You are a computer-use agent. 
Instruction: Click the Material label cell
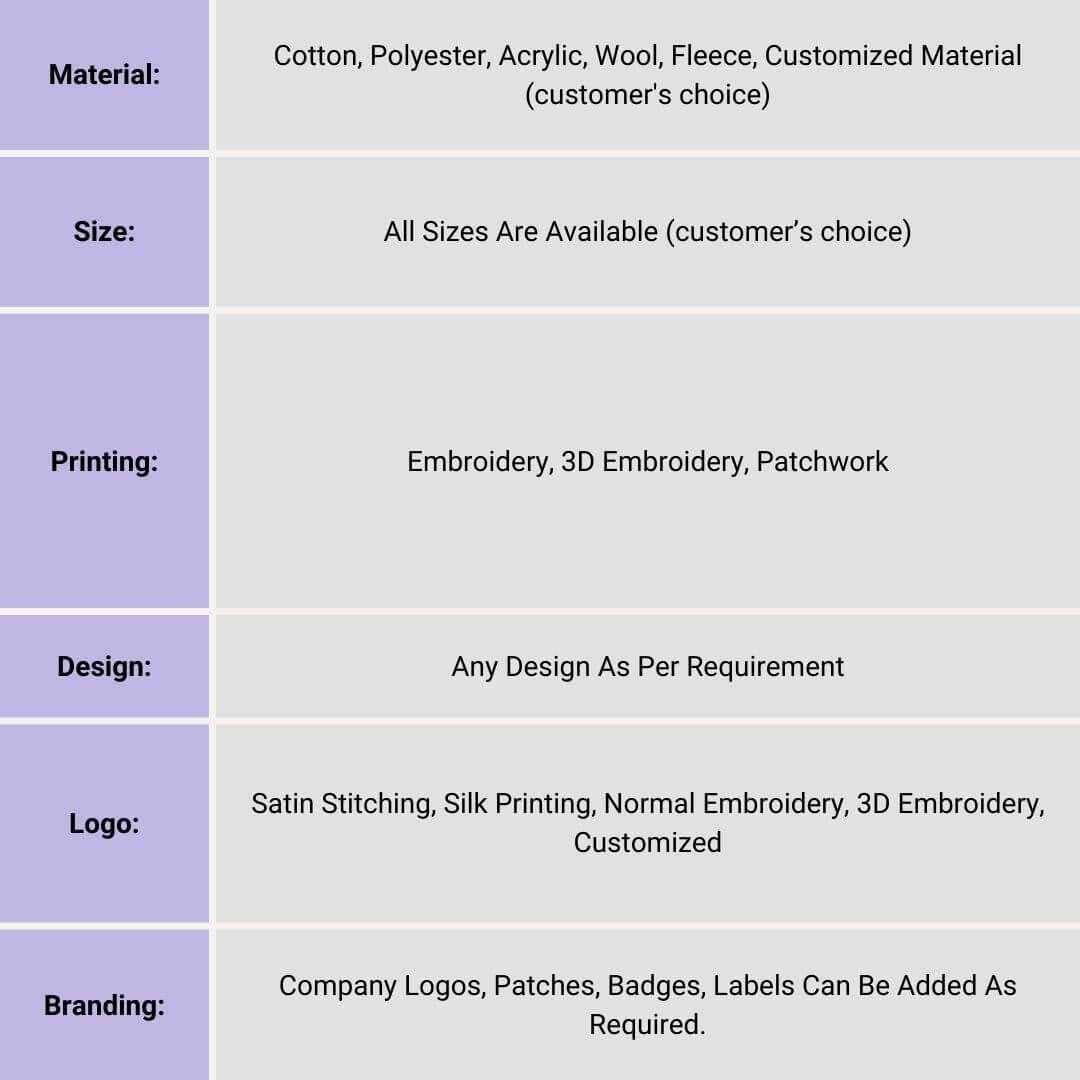click(104, 75)
